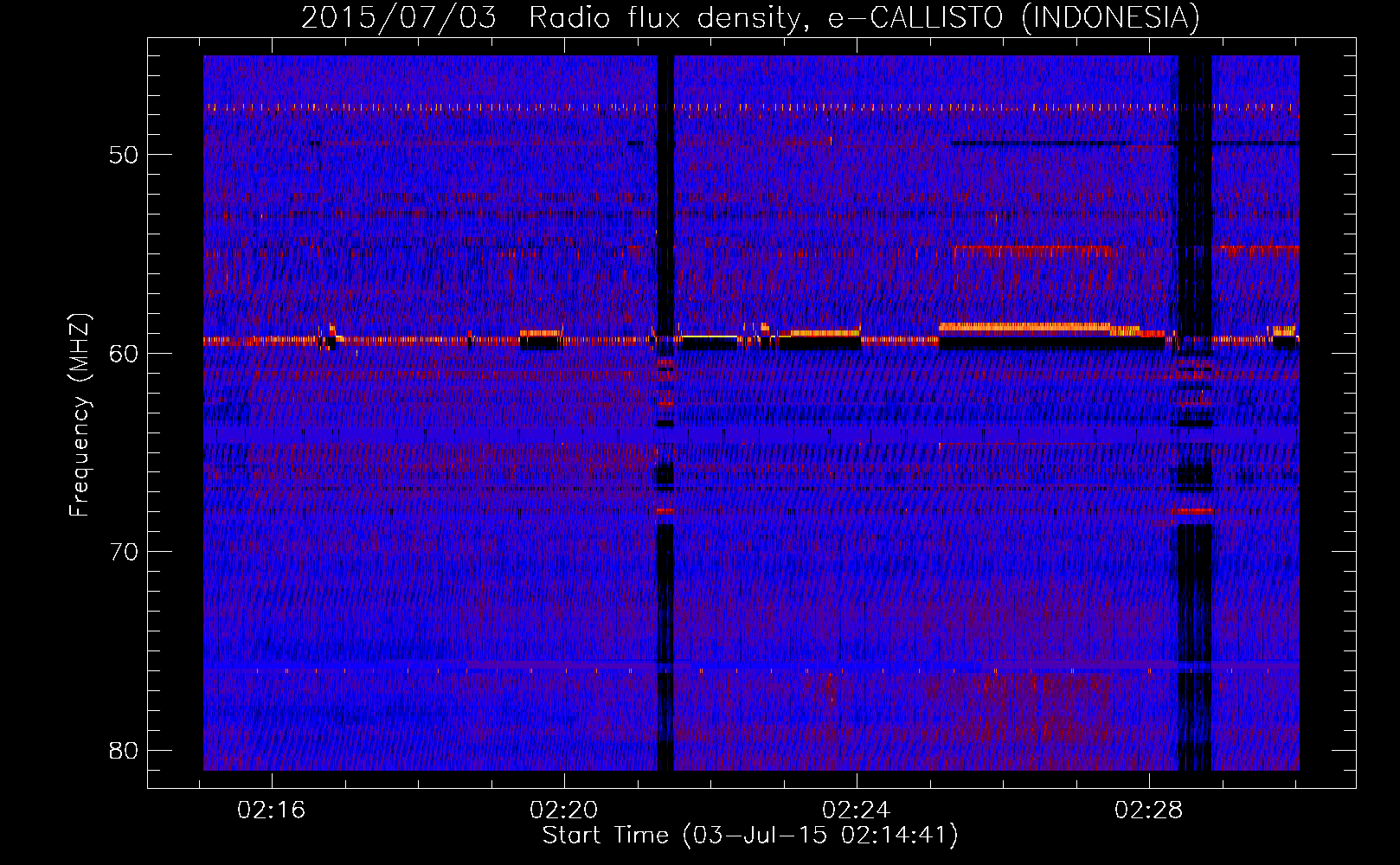Click the 02:16 time tick label
This screenshot has width=1400, height=865.
tap(272, 811)
